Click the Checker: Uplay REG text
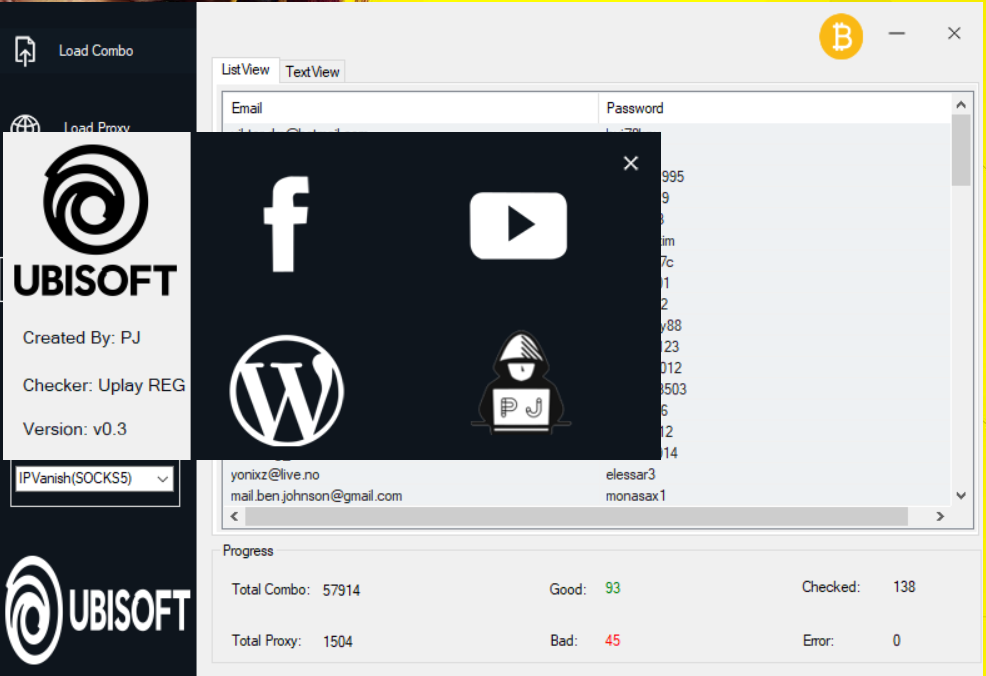This screenshot has width=986, height=676. pyautogui.click(x=104, y=385)
